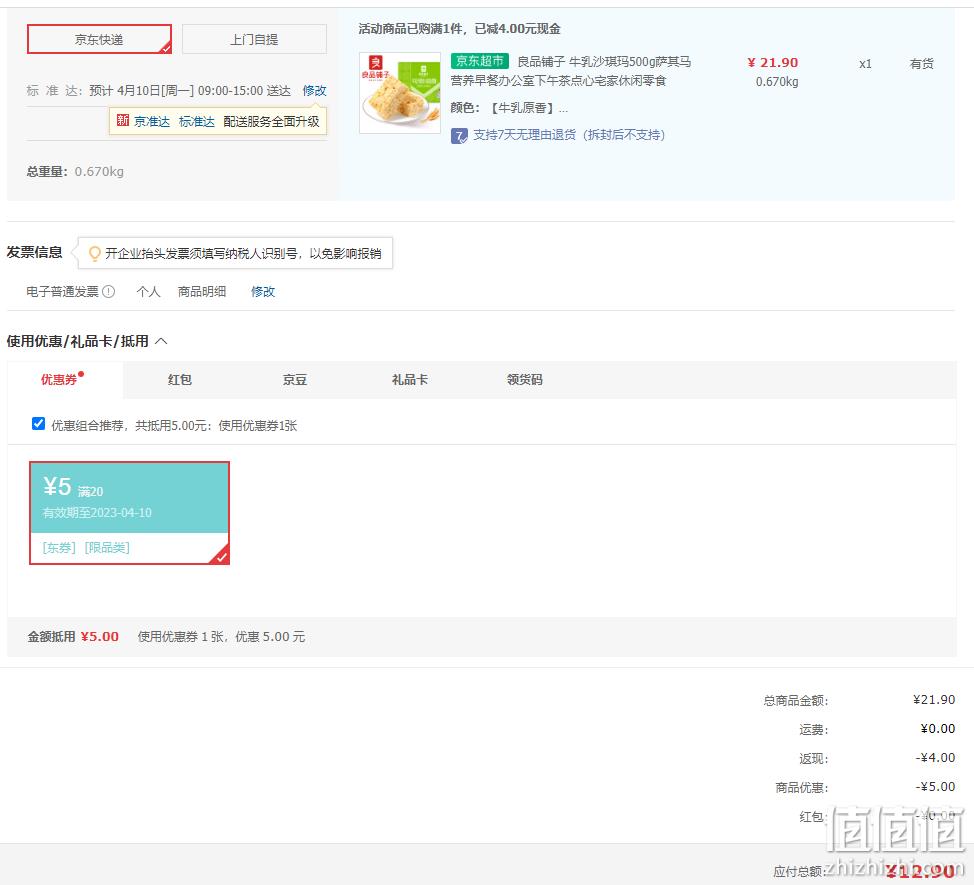Switch to the 红包 tab
The height and width of the screenshot is (885, 974).
(180, 379)
